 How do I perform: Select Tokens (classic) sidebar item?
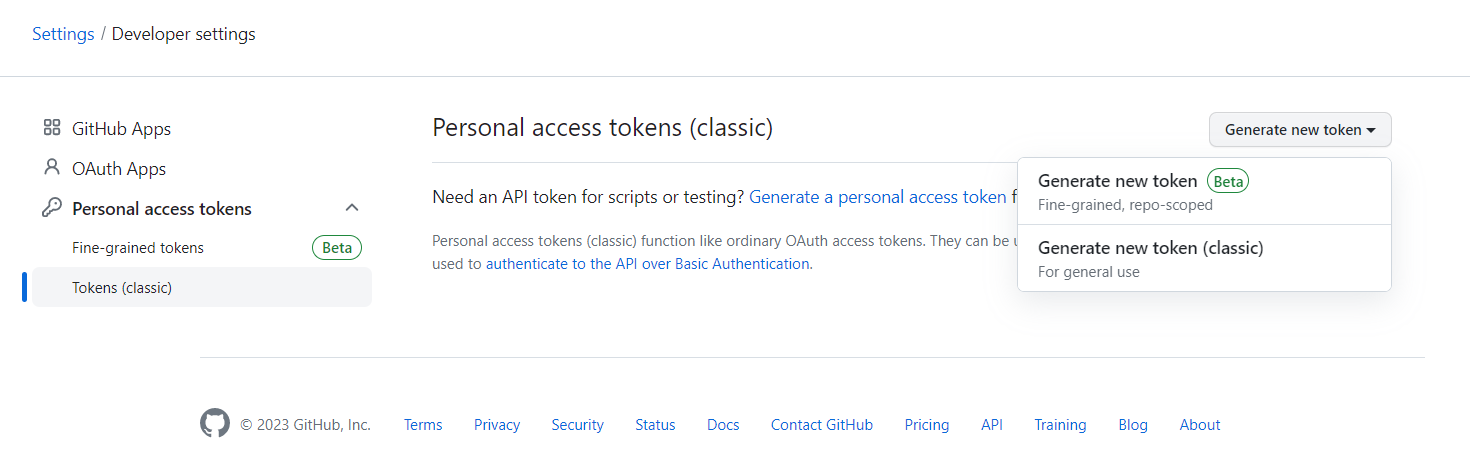(122, 288)
